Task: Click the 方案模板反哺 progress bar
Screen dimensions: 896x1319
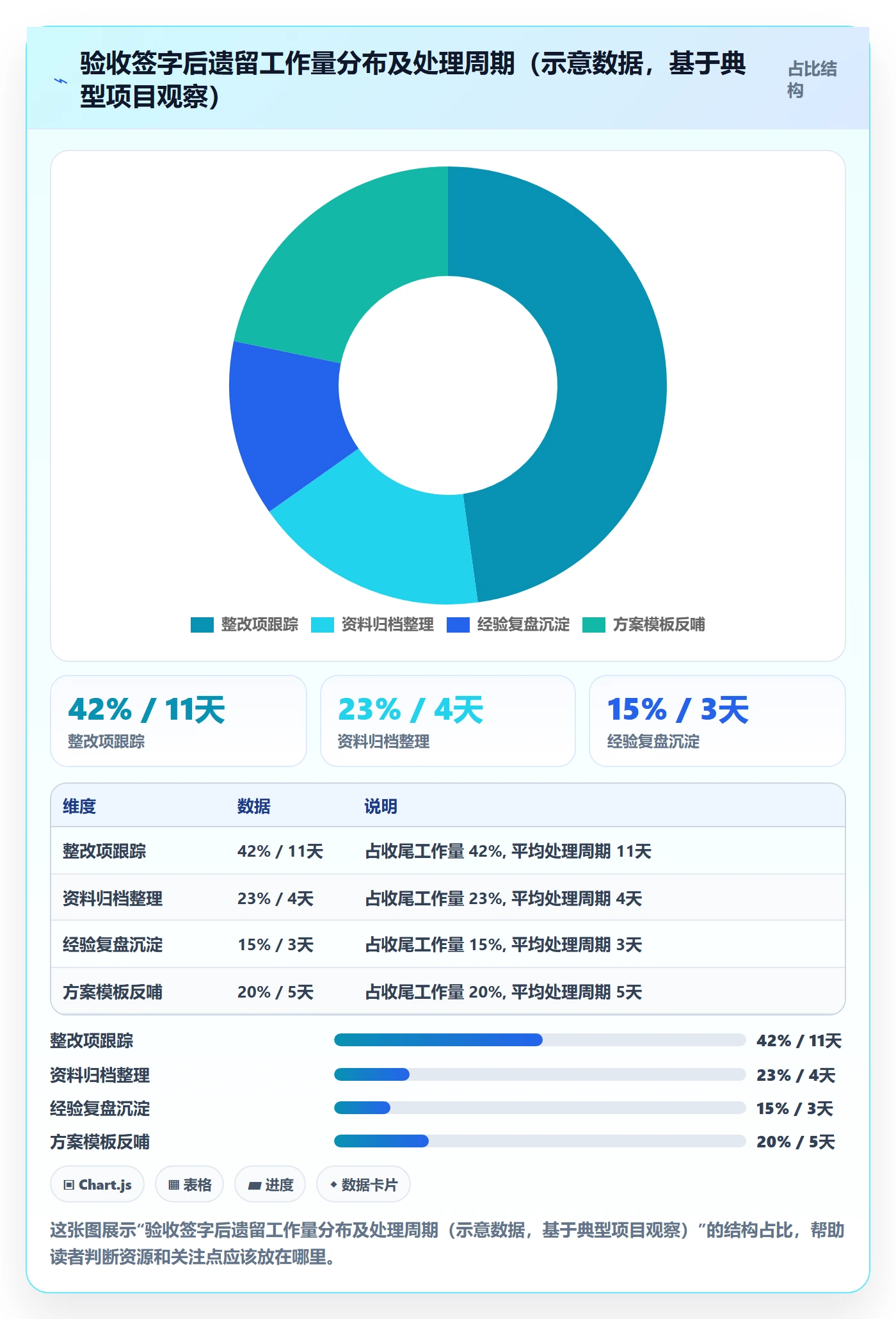Action: pos(540,1141)
